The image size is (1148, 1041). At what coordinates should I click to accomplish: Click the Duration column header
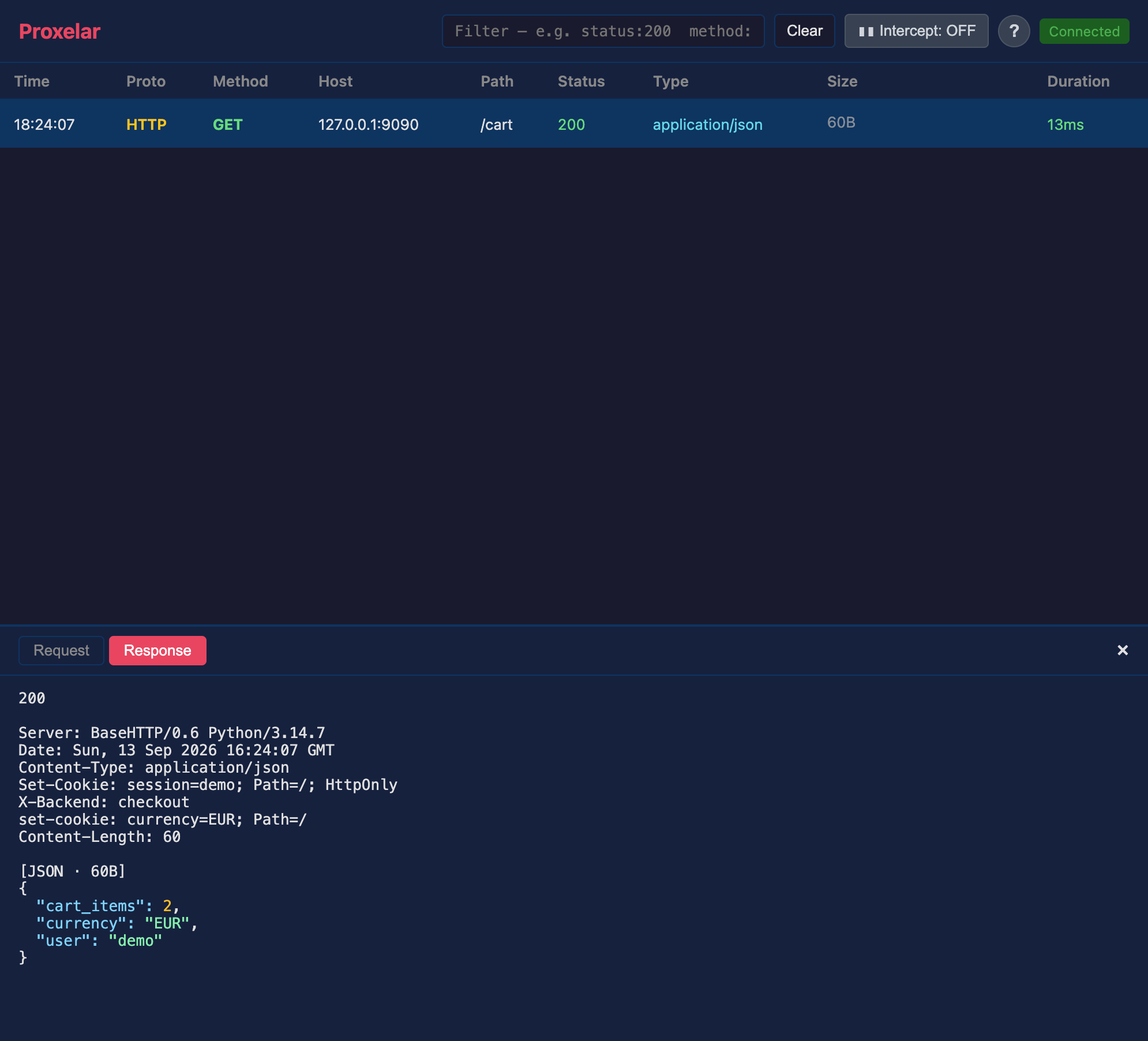coord(1078,81)
